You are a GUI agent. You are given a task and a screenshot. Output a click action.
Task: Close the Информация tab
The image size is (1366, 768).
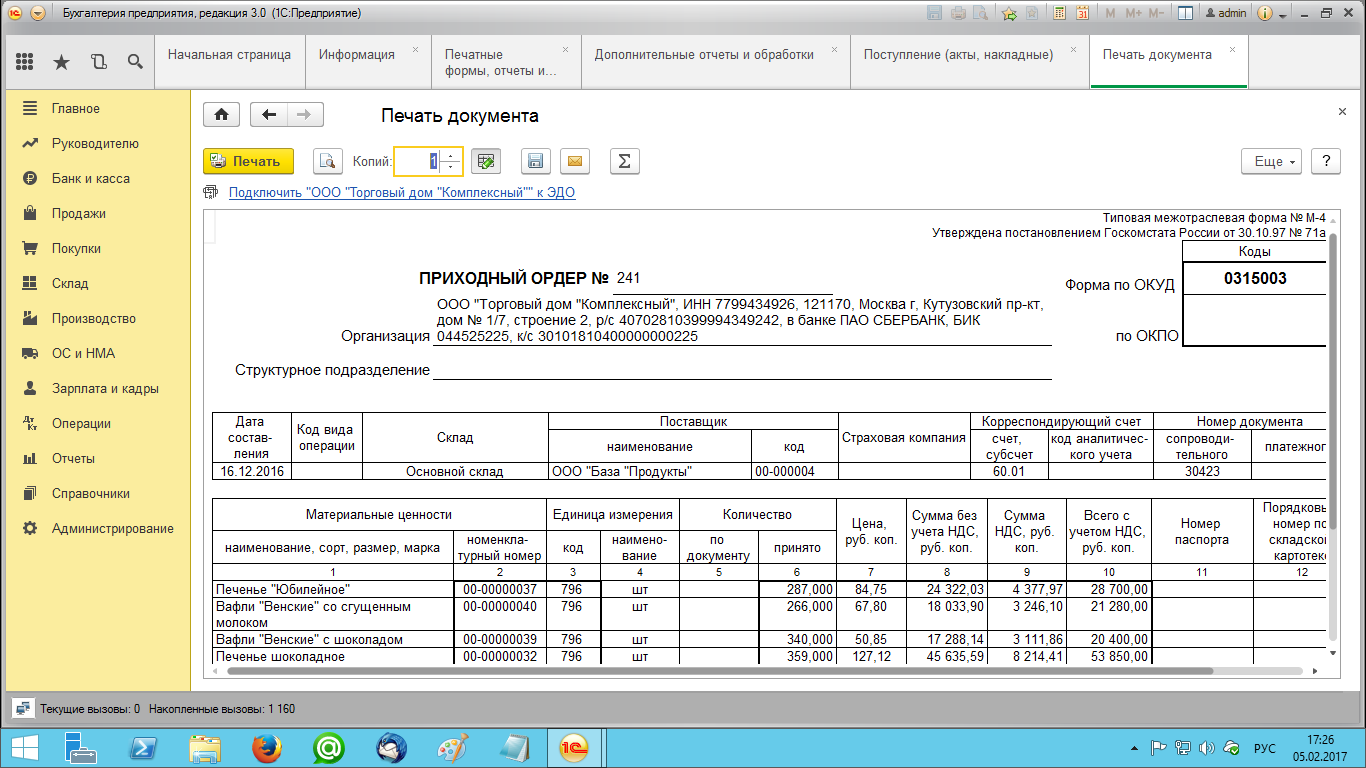(415, 49)
